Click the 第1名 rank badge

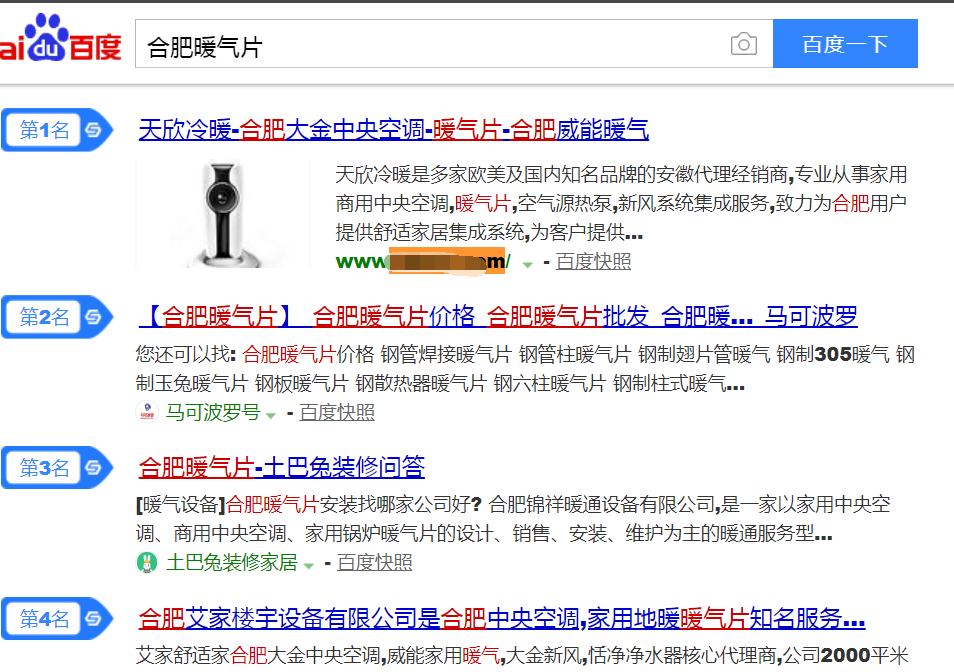point(57,130)
